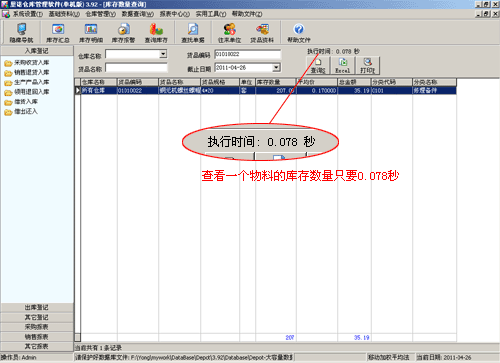Expand the 仓库名称 dropdown arrow

click(163, 54)
